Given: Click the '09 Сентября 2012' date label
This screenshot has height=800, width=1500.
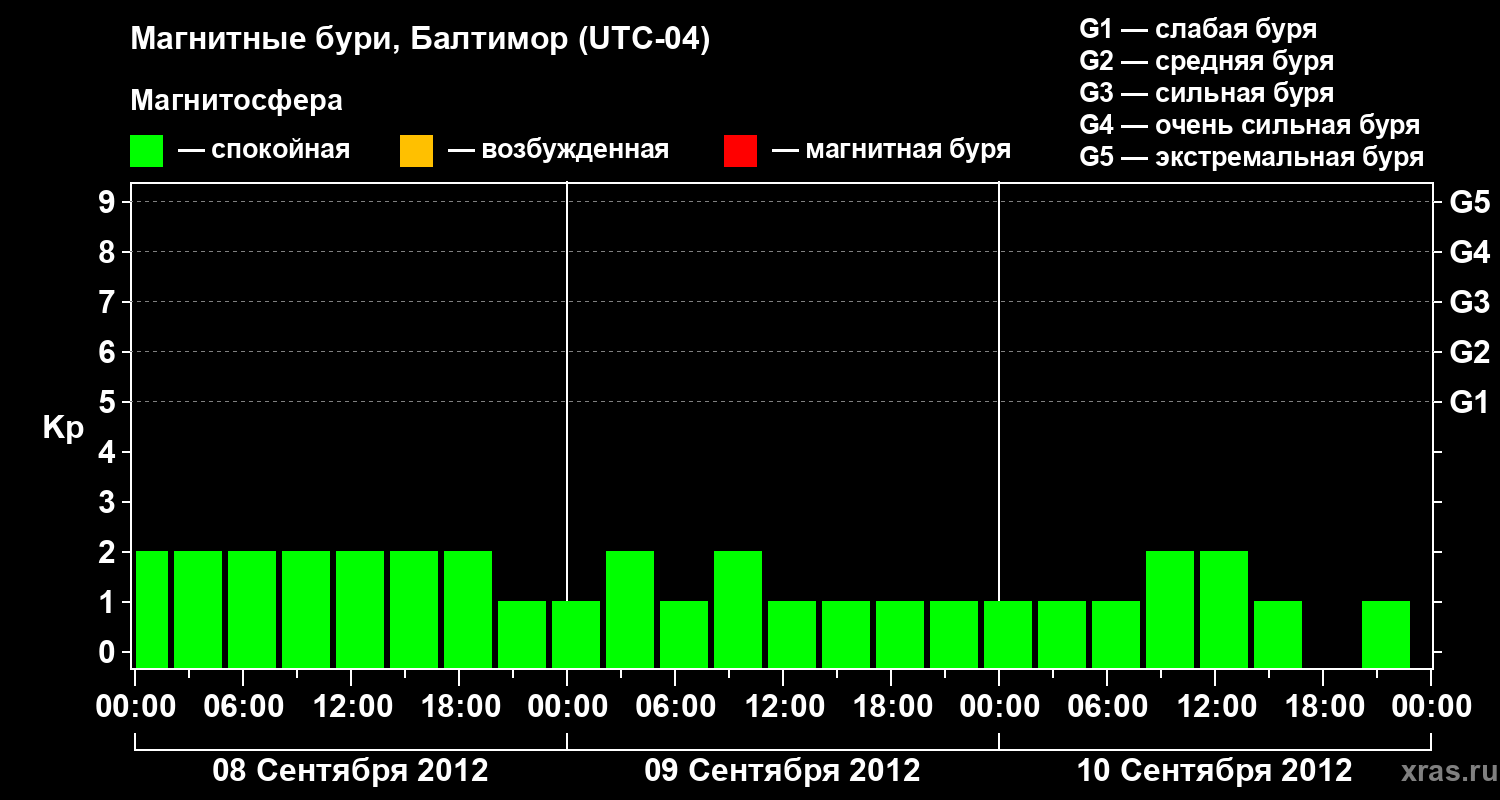Looking at the screenshot, I should tap(783, 770).
